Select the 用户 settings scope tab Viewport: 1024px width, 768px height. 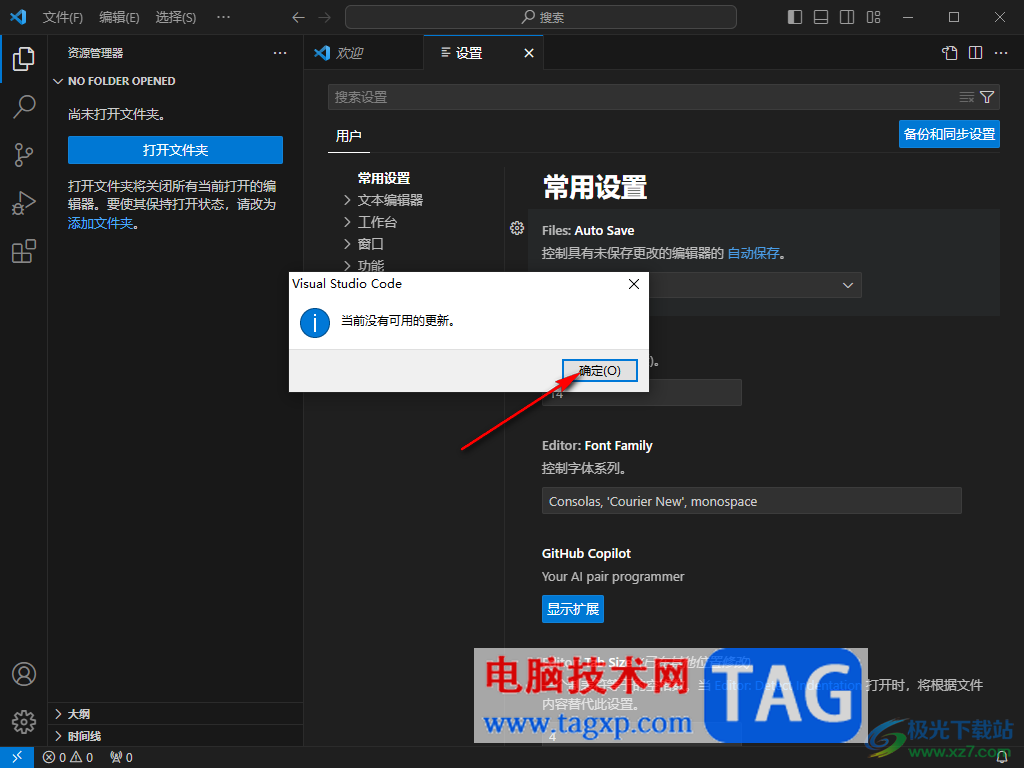[348, 136]
